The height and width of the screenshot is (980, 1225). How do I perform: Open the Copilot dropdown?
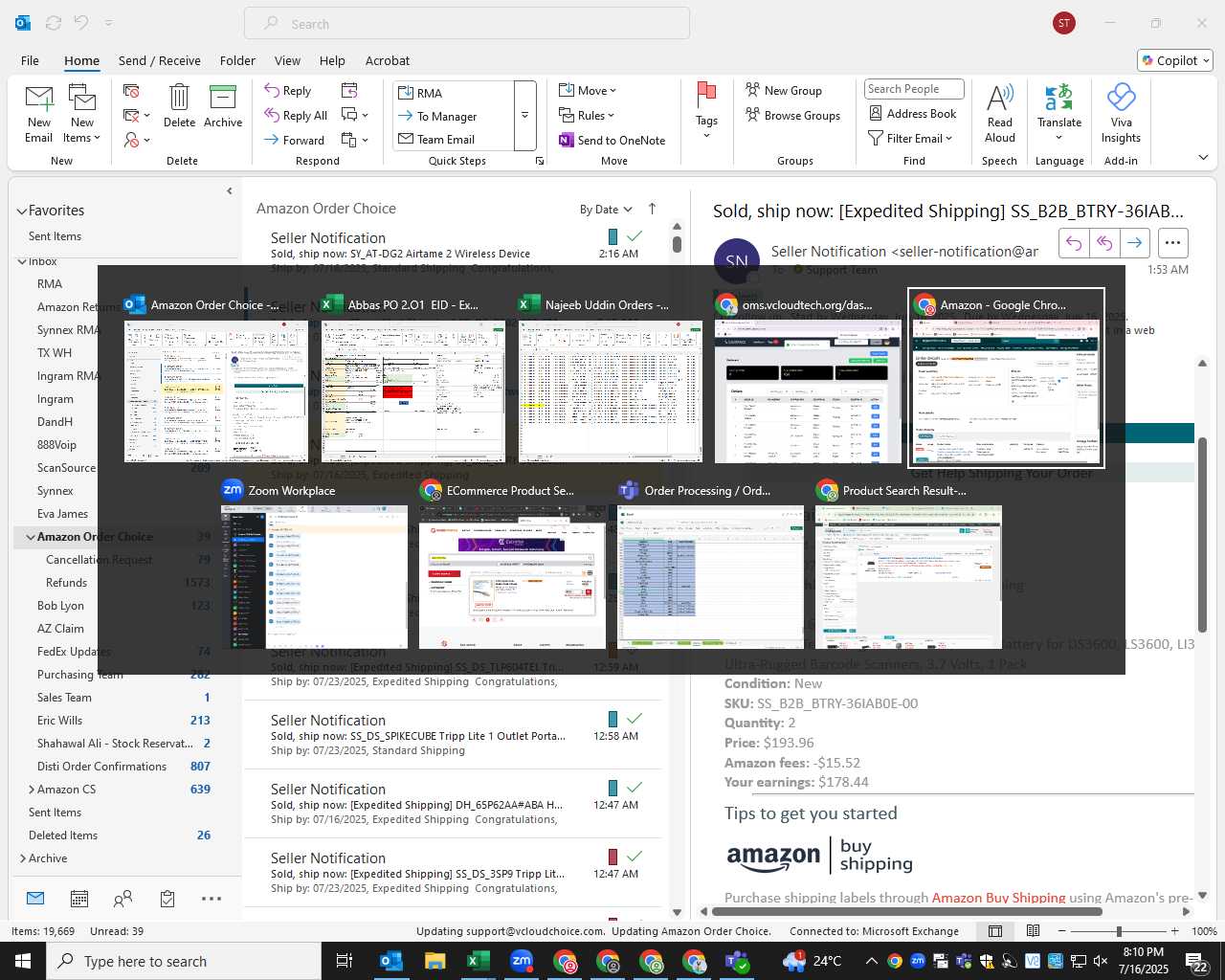point(1175,60)
